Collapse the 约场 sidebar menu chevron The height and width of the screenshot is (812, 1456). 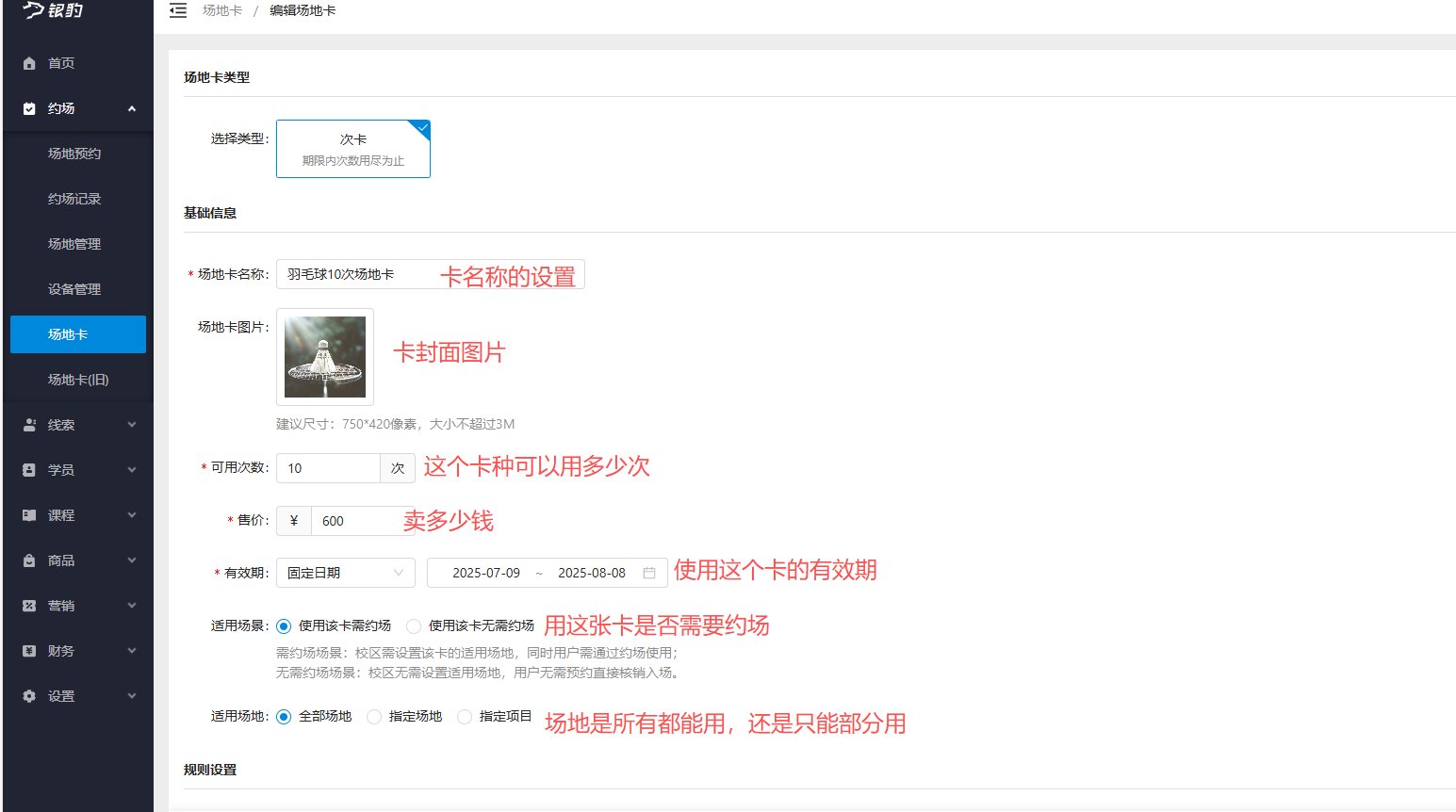tap(133, 107)
